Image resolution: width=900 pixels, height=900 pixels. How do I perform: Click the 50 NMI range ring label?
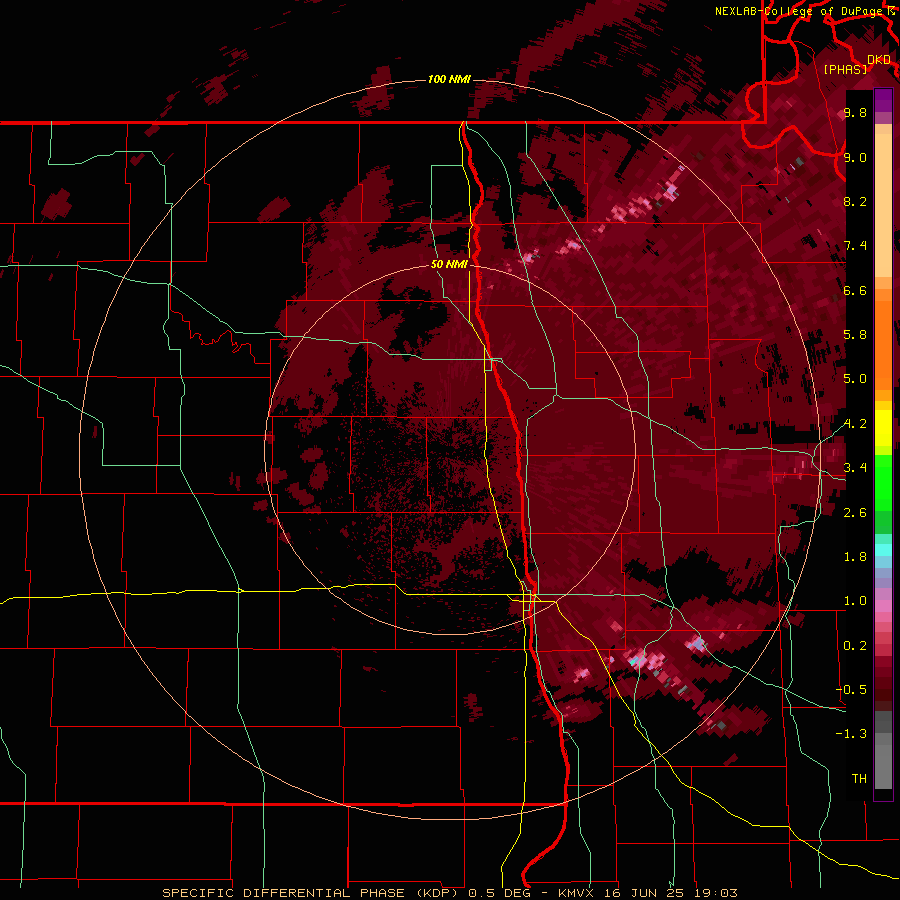(x=449, y=264)
